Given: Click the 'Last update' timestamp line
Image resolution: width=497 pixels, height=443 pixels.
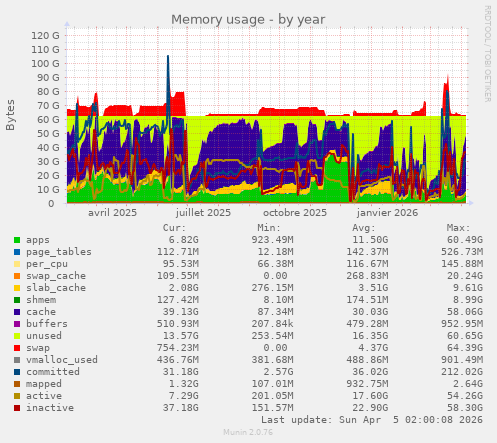Looking at the screenshot, I should tap(372, 420).
